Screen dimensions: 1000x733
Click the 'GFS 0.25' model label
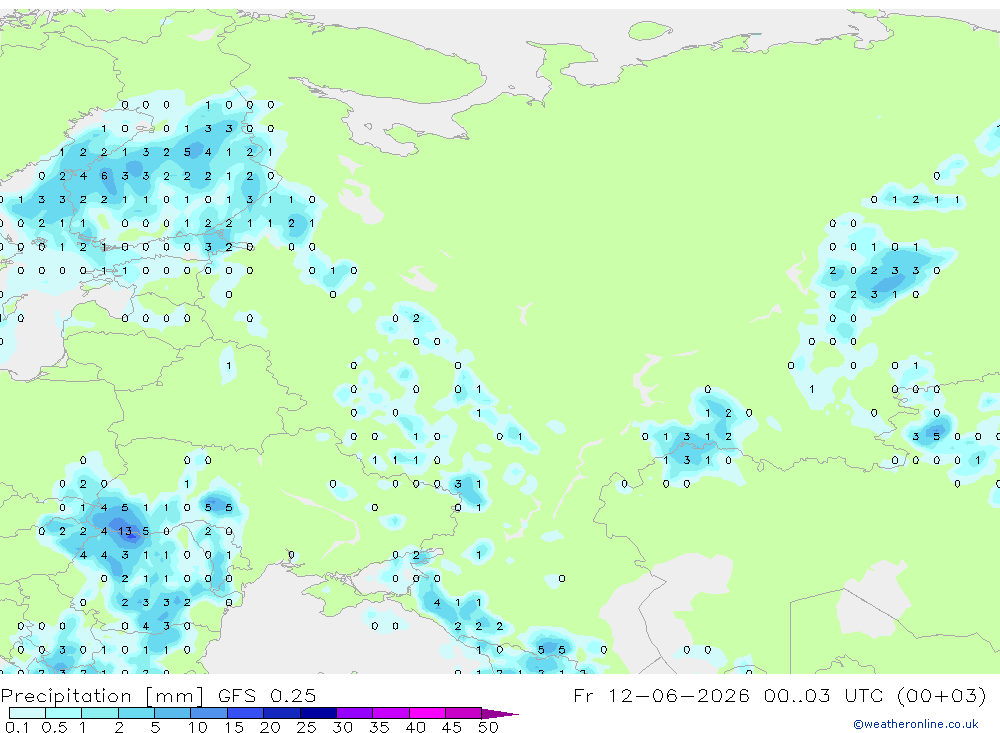[267, 695]
